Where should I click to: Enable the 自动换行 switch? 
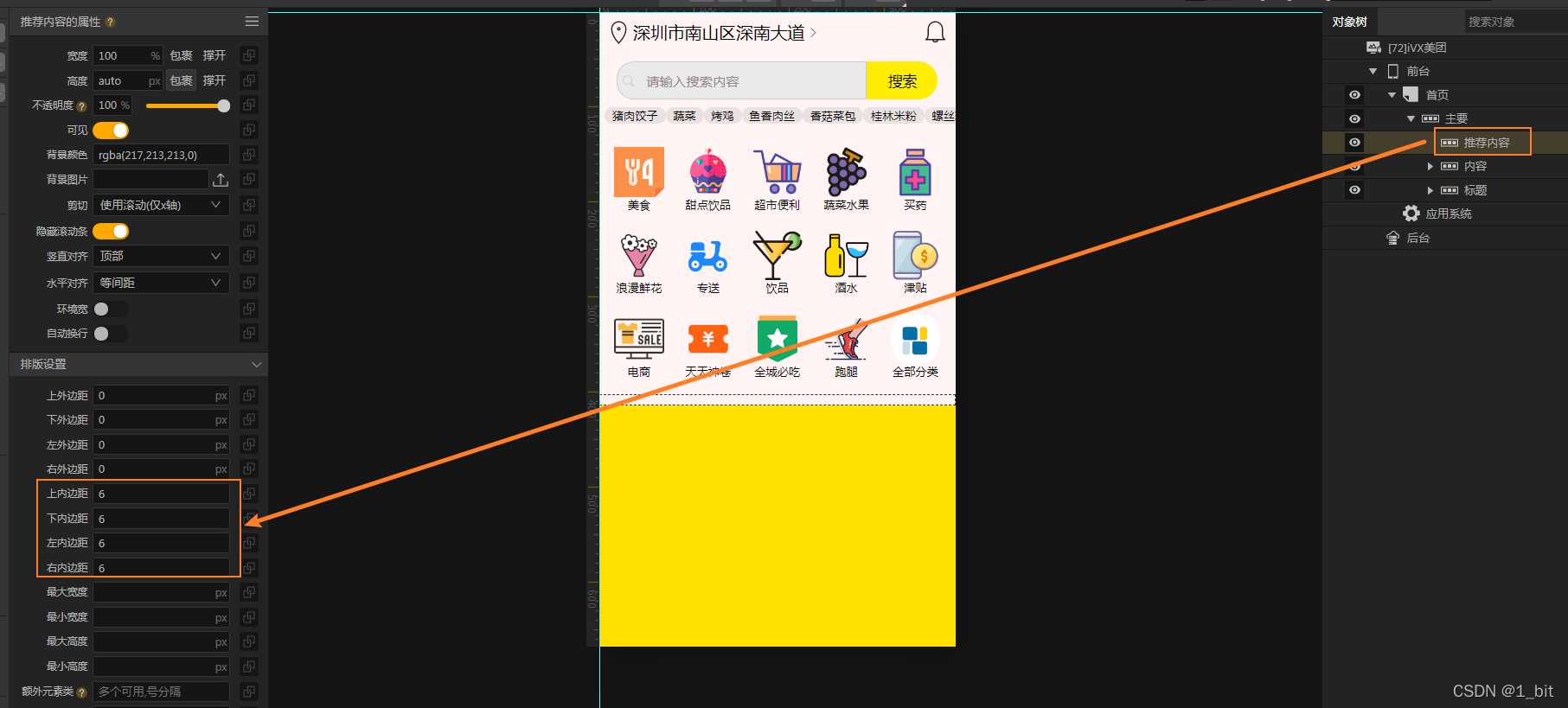click(111, 334)
